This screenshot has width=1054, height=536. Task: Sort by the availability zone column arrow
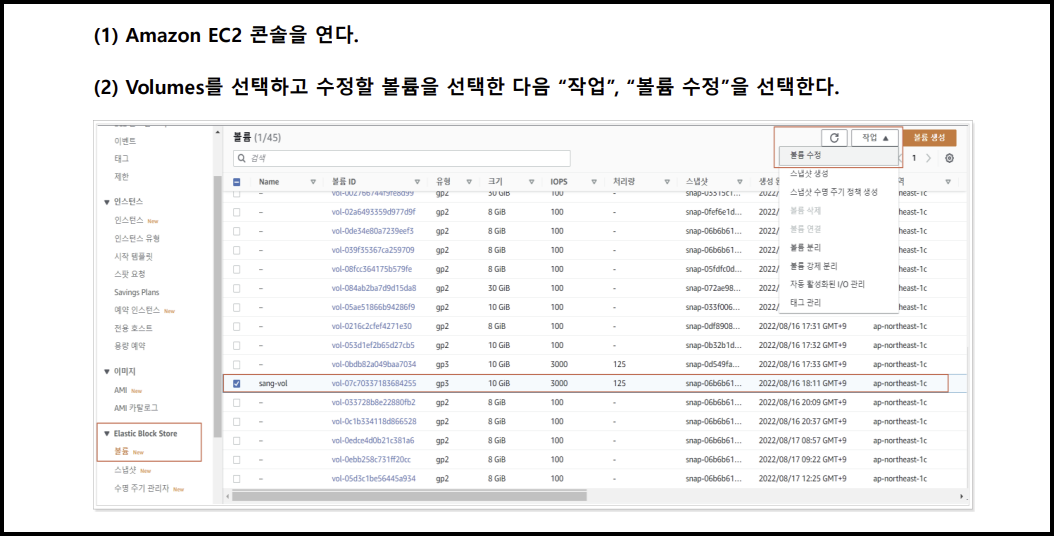pos(948,182)
